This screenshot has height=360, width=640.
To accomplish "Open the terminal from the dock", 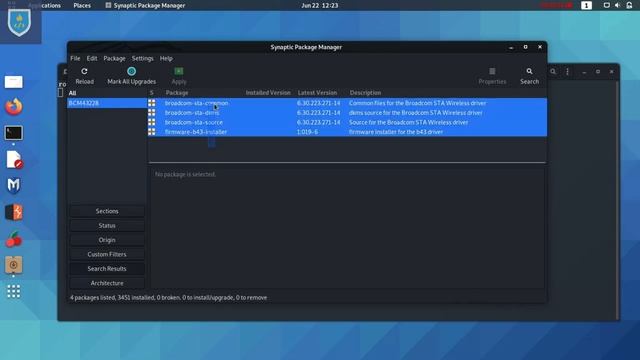I will click(x=13, y=133).
